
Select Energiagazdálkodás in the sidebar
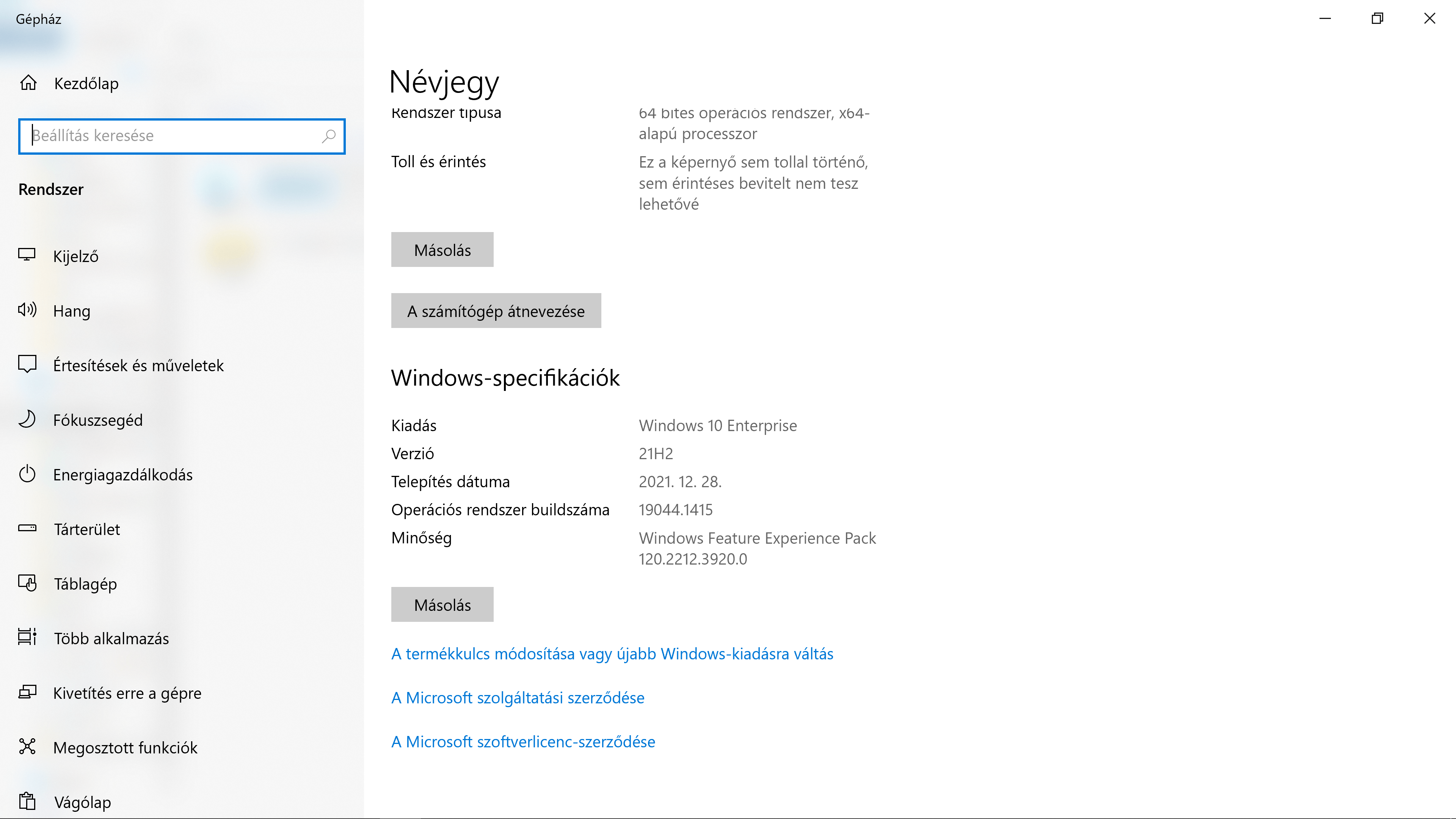(122, 475)
